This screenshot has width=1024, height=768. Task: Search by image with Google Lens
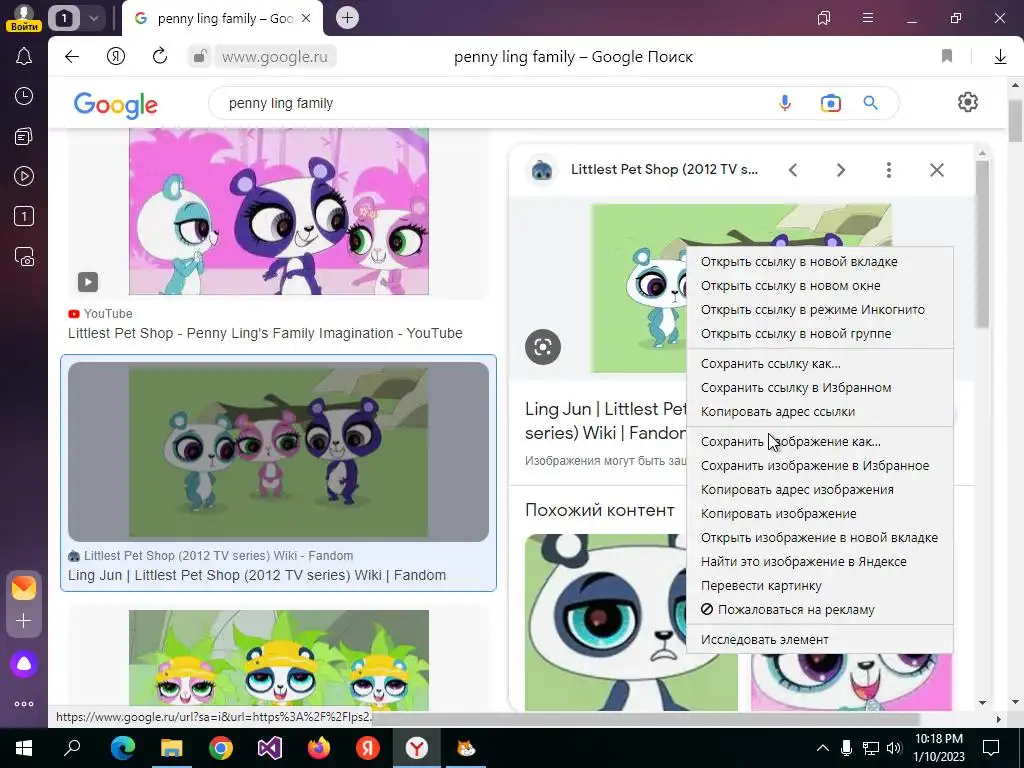[831, 103]
